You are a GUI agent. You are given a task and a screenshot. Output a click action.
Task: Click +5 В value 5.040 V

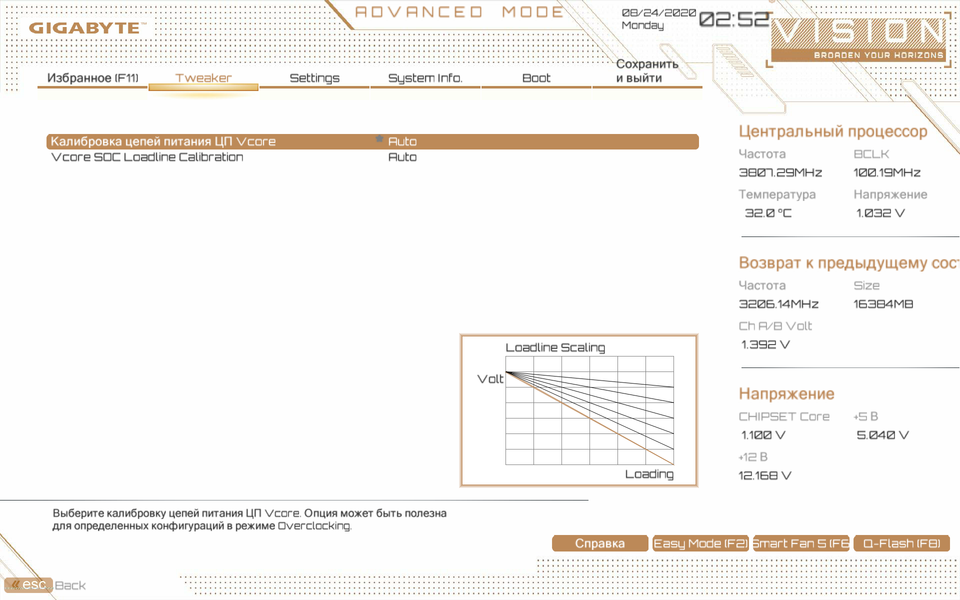click(883, 435)
